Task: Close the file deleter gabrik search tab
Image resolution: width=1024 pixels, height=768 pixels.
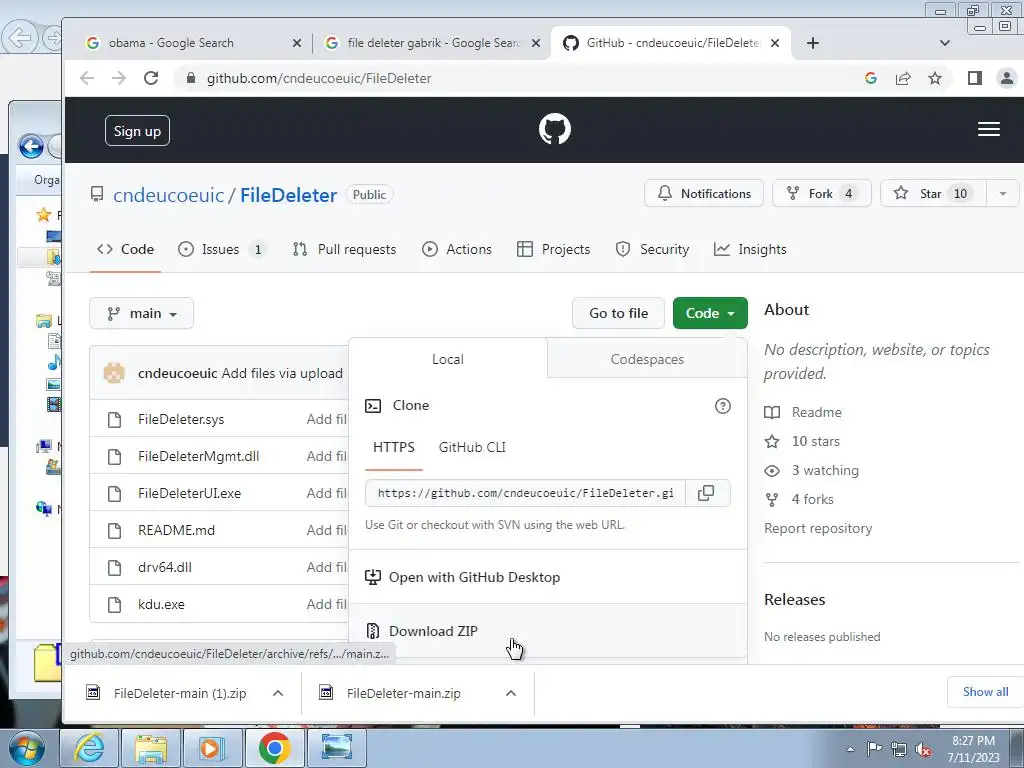Action: [x=536, y=43]
